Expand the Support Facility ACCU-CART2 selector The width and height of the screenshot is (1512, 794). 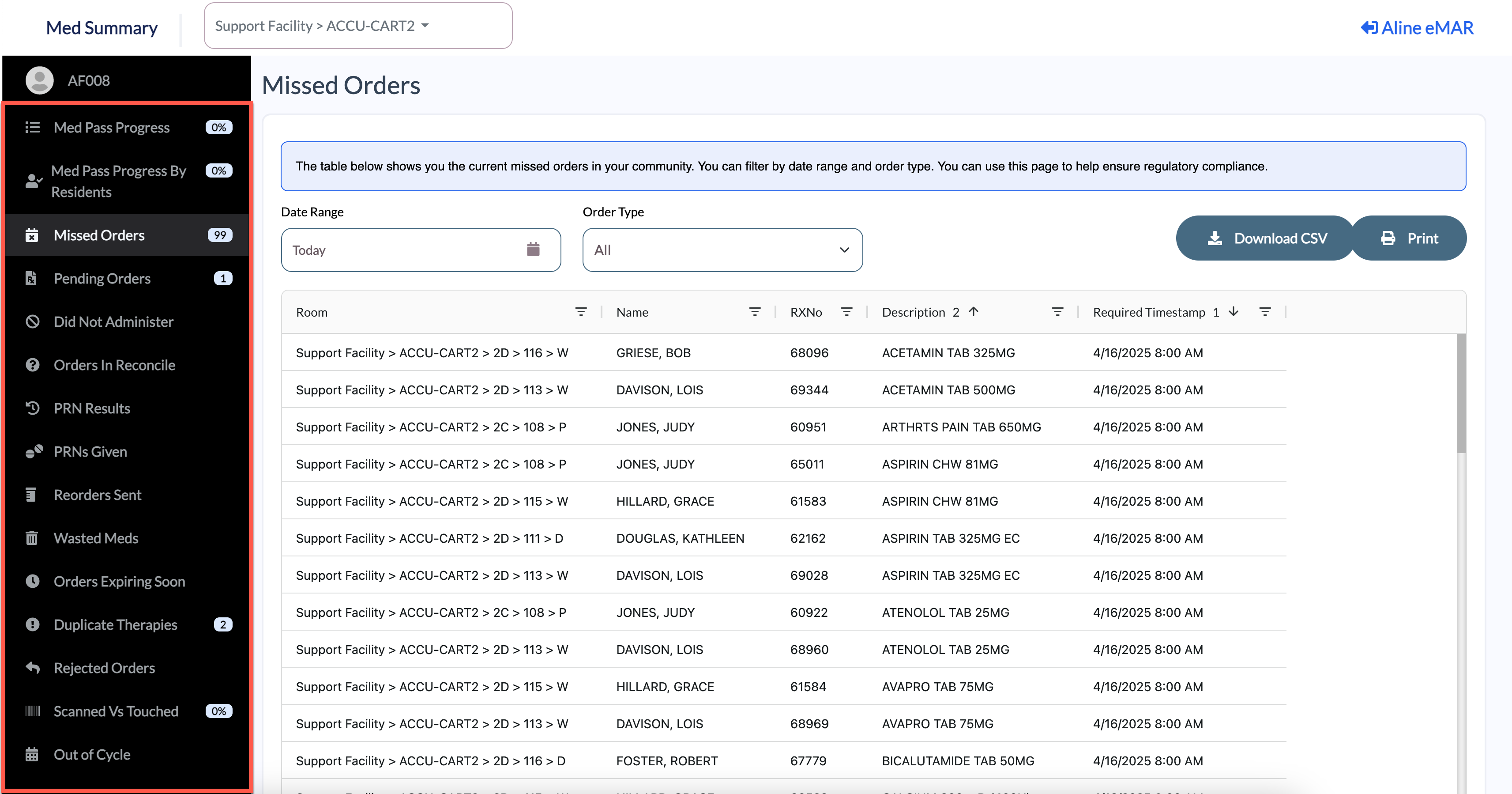point(358,26)
